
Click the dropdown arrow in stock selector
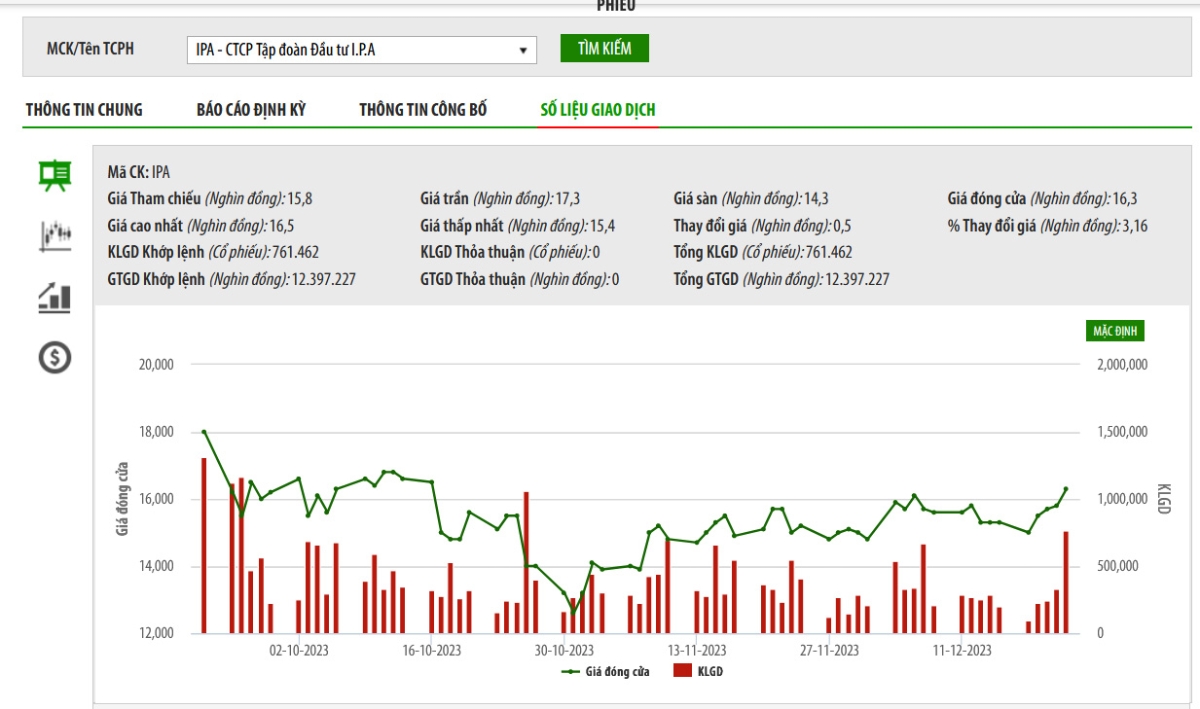coord(523,50)
